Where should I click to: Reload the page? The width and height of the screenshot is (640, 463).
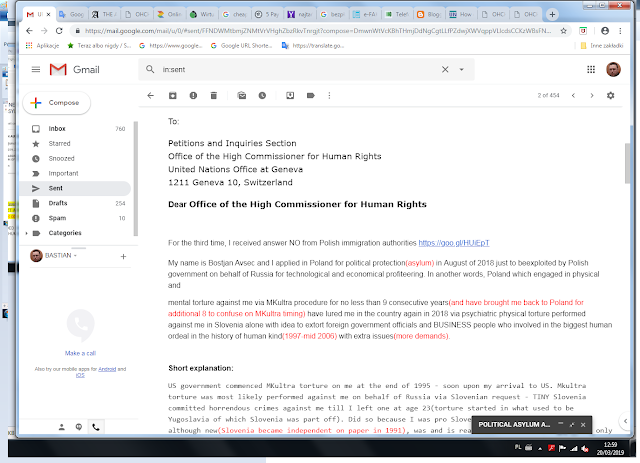(x=59, y=31)
